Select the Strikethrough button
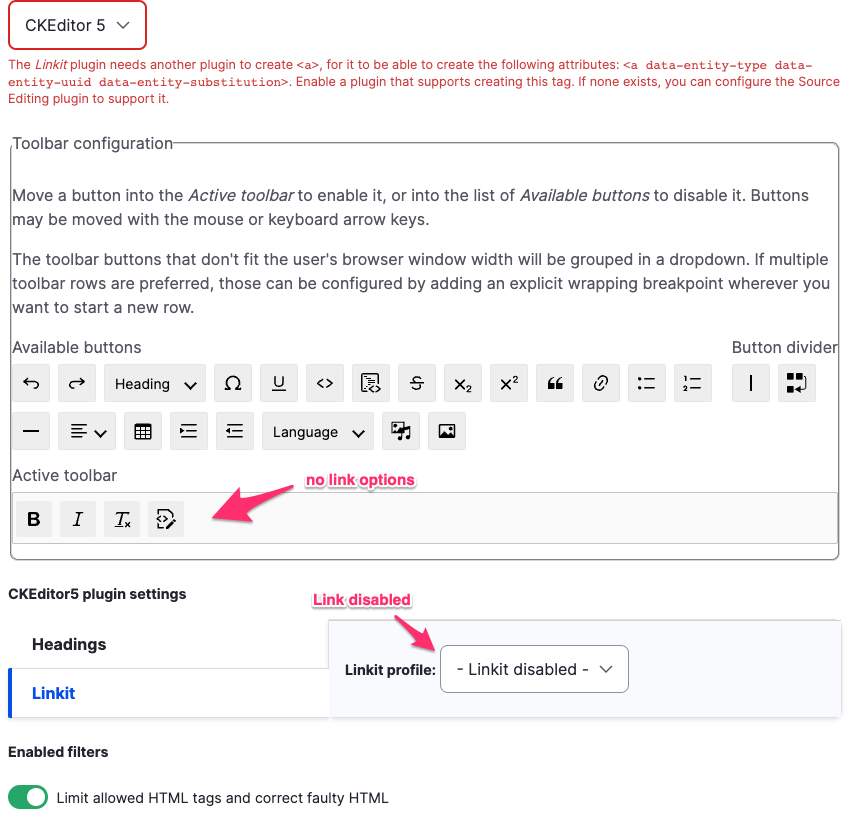Screen dimensions: 848x827 pos(416,383)
